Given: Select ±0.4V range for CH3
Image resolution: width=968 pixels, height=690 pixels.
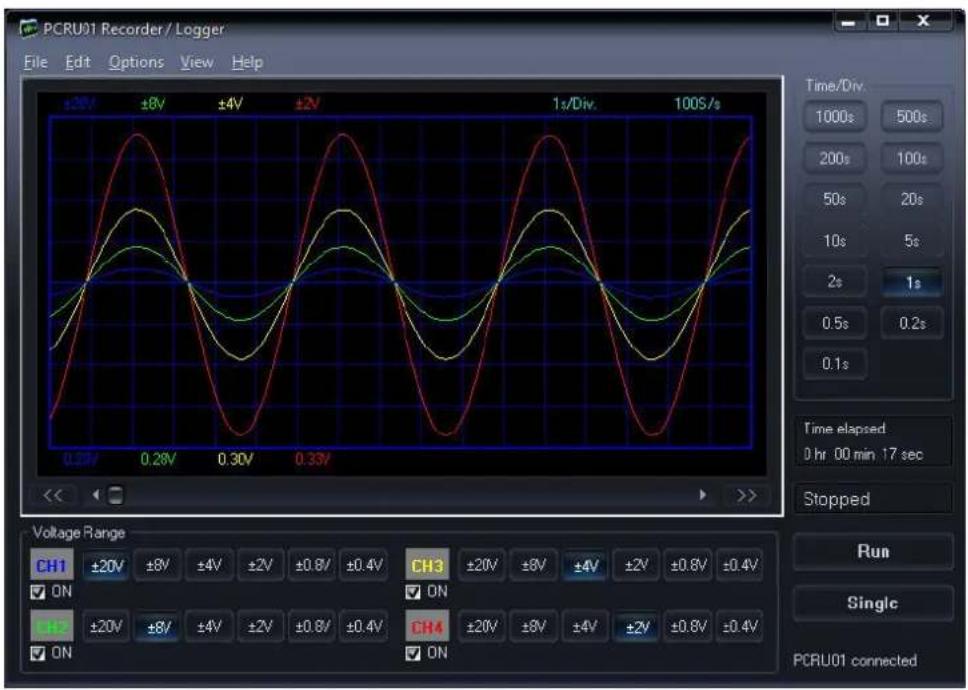Looking at the screenshot, I should [x=740, y=565].
